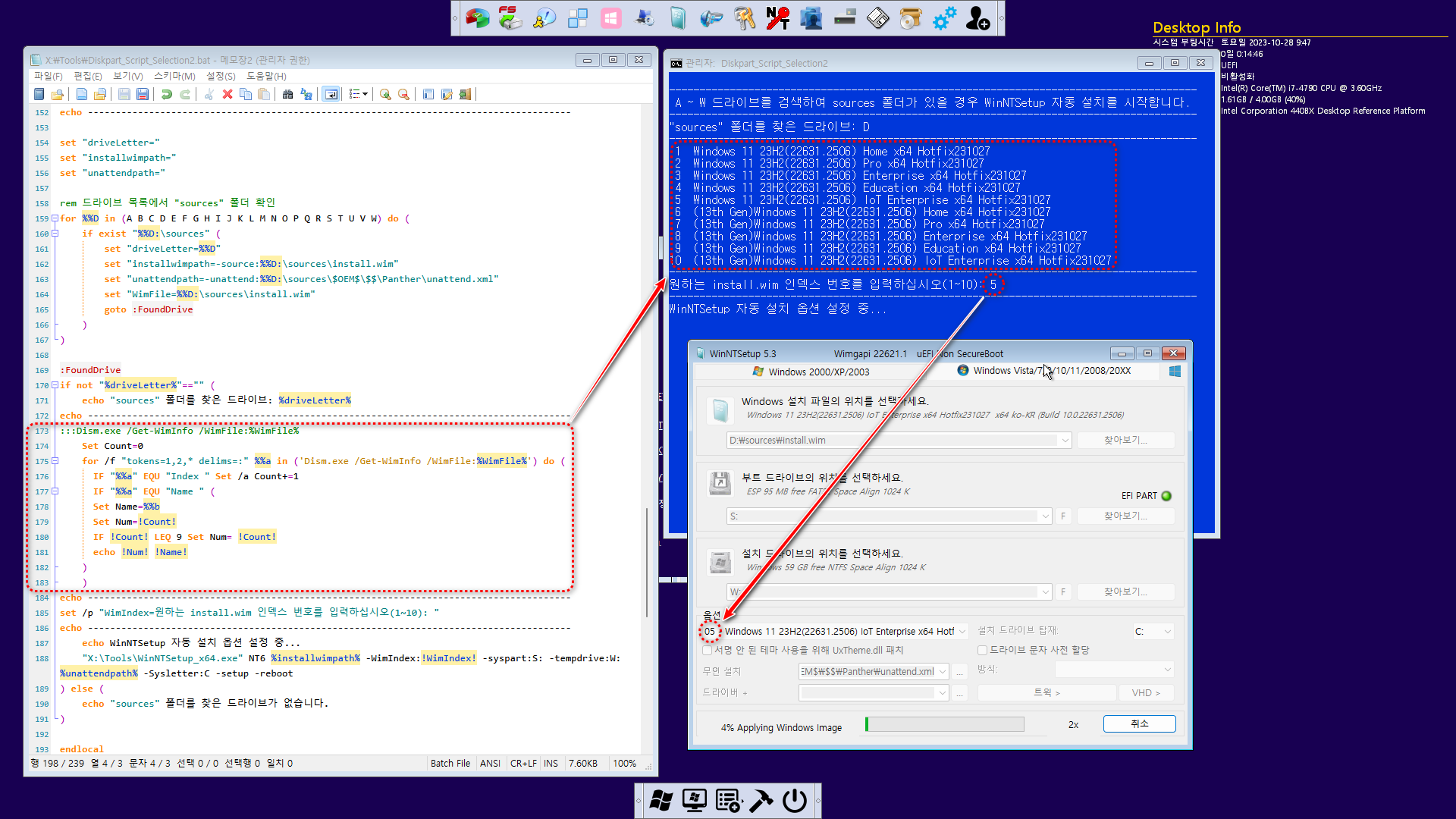The image size is (1456, 819).
Task: Check the UxTheme.dll 패치 checkbox
Action: pyautogui.click(x=708, y=651)
